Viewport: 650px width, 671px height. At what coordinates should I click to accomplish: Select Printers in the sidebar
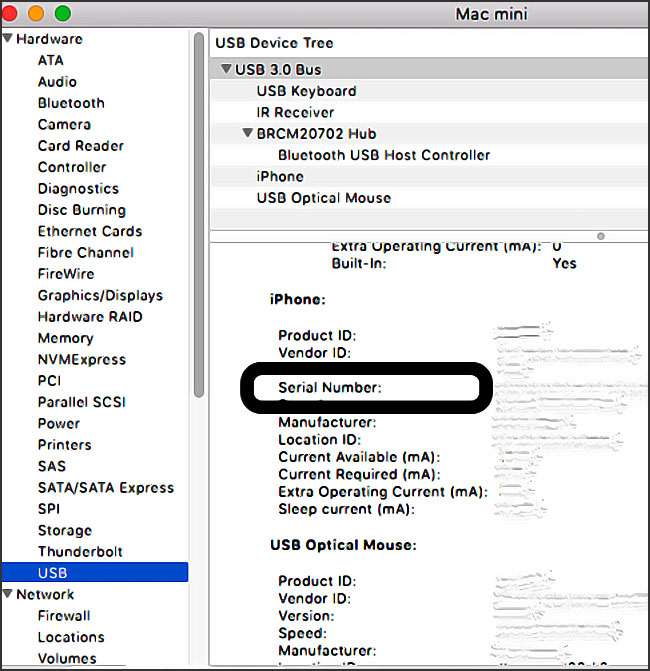coord(65,445)
